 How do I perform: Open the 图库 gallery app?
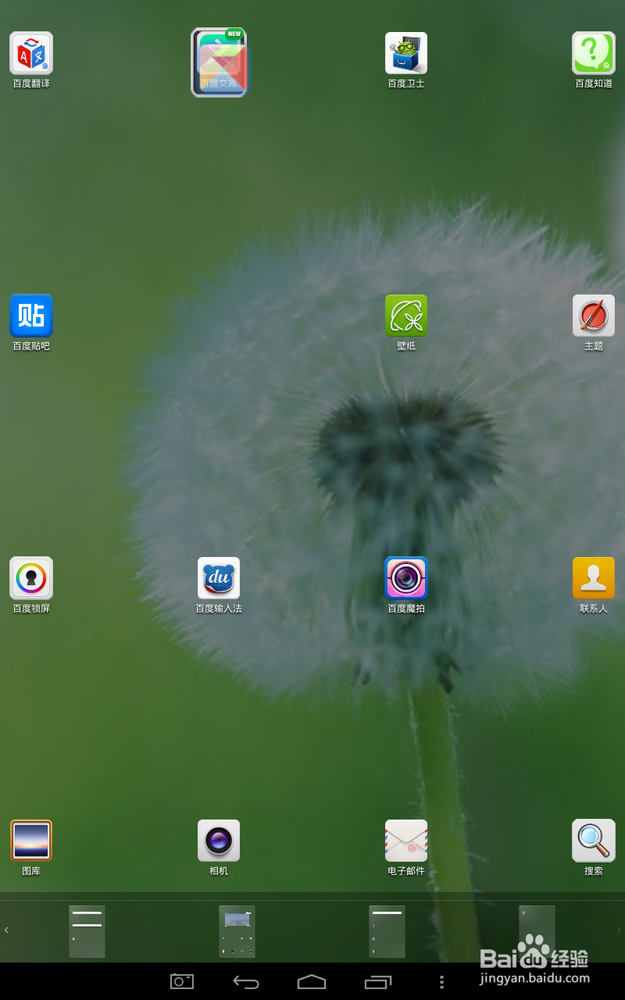pyautogui.click(x=31, y=841)
